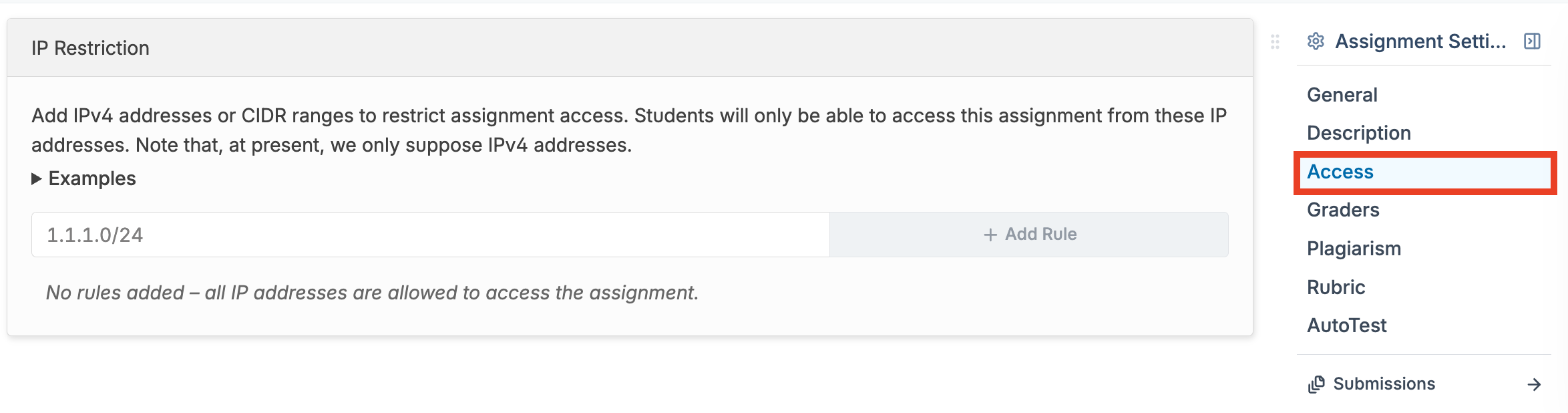Click the Submissions files icon

click(1316, 384)
